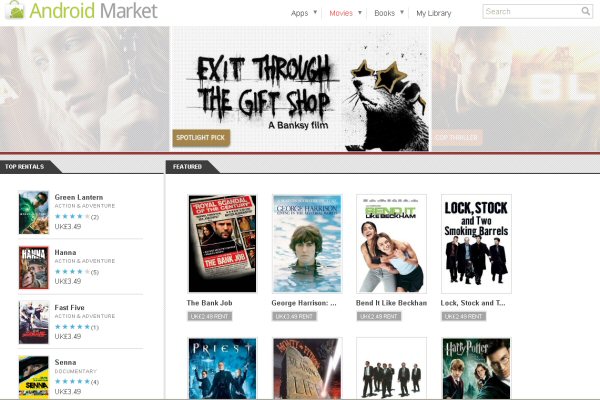Click the Spotlight Pick badge
The image size is (600, 400).
pyautogui.click(x=201, y=137)
